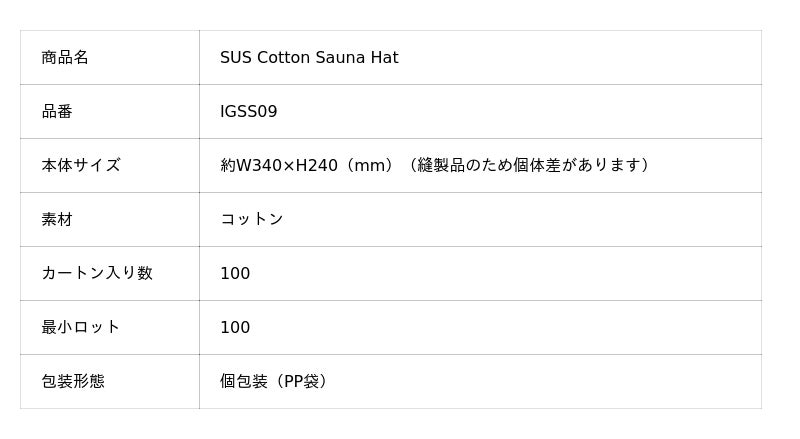
Task: Click the 本体サイズ label cell
Action: tap(81, 166)
